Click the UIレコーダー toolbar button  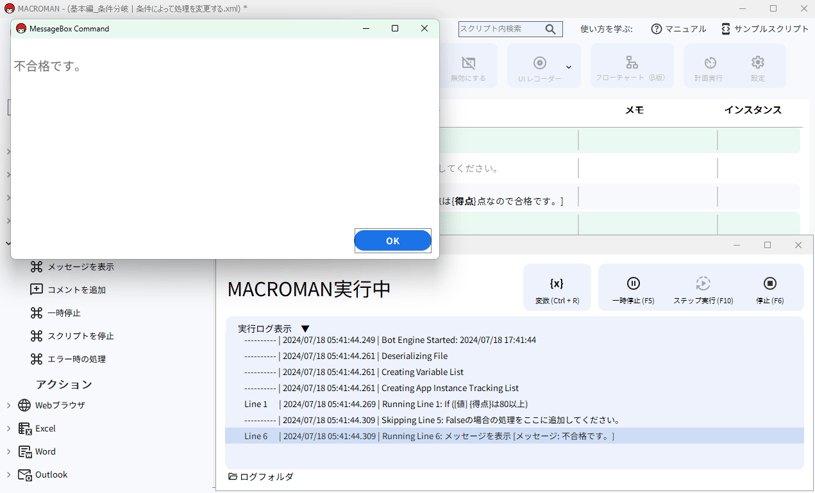[540, 68]
